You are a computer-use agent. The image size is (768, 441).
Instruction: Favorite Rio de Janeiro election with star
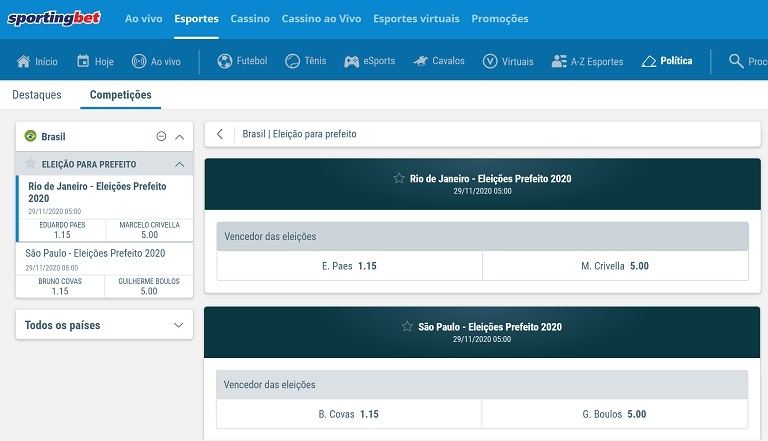[399, 178]
